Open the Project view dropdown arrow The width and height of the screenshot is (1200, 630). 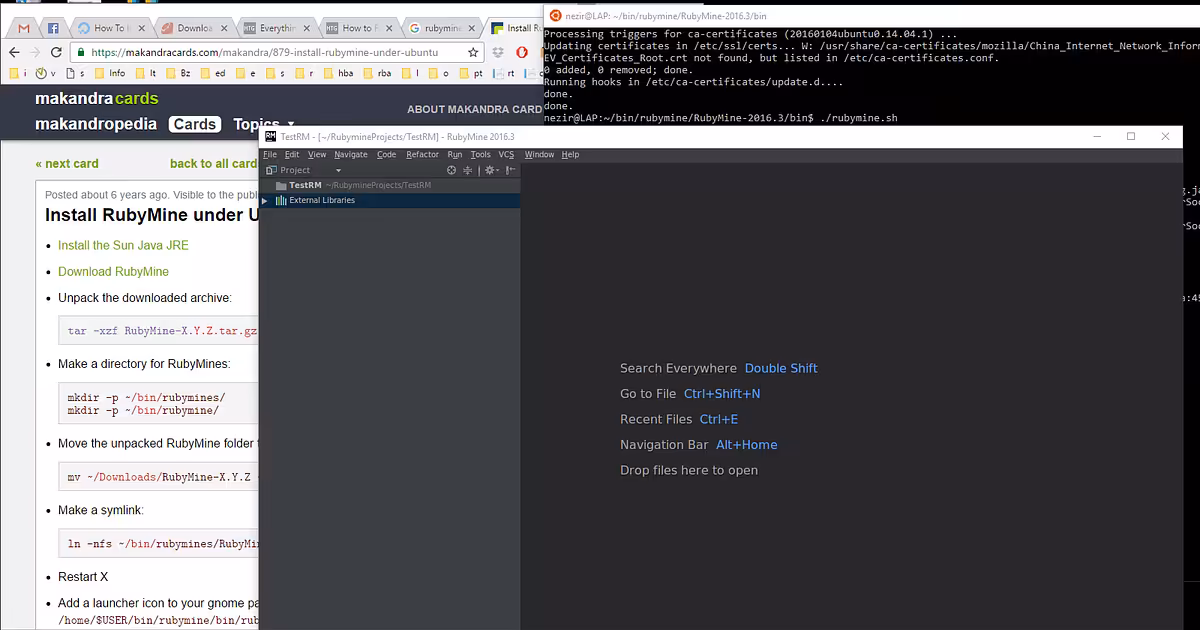tap(338, 171)
